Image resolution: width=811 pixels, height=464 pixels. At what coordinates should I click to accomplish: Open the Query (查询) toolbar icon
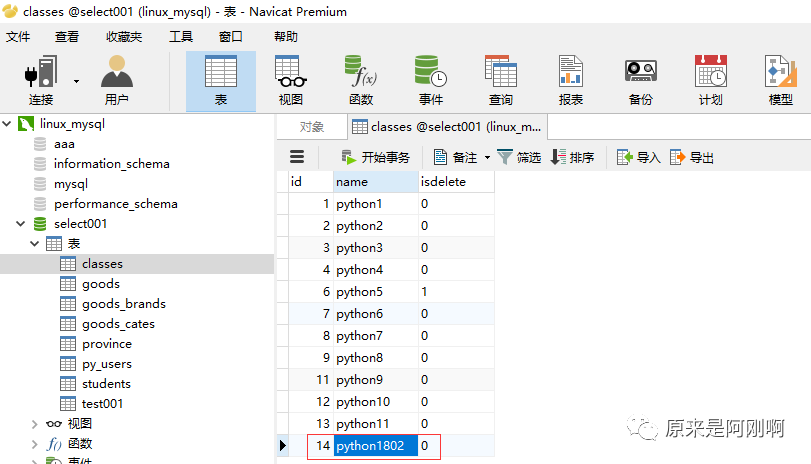pyautogui.click(x=501, y=80)
